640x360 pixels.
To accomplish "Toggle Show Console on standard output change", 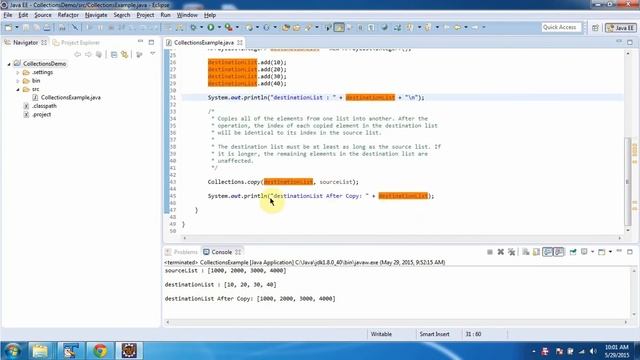I will pos(547,252).
